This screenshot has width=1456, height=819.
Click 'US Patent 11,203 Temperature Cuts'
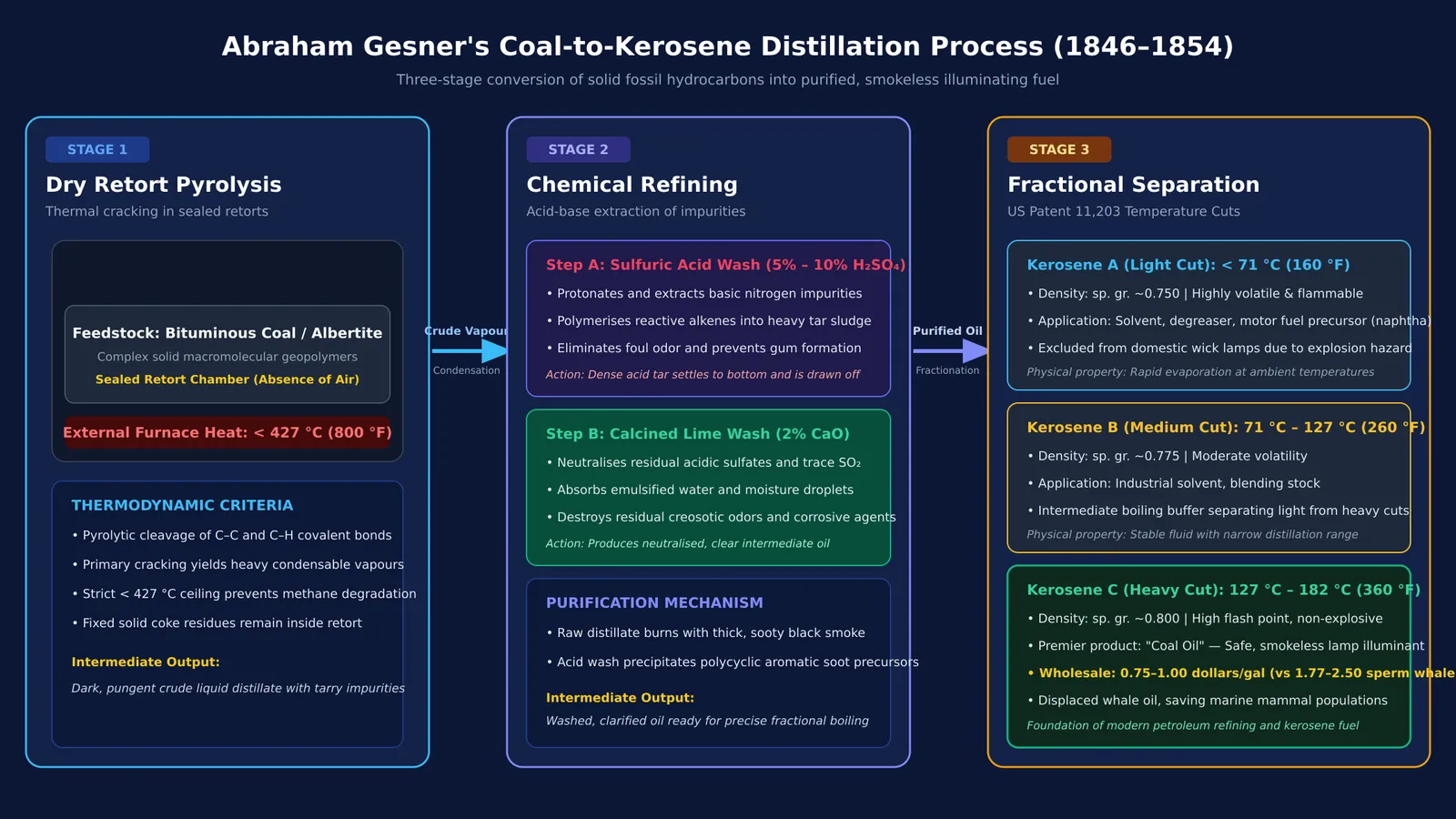pos(1124,211)
